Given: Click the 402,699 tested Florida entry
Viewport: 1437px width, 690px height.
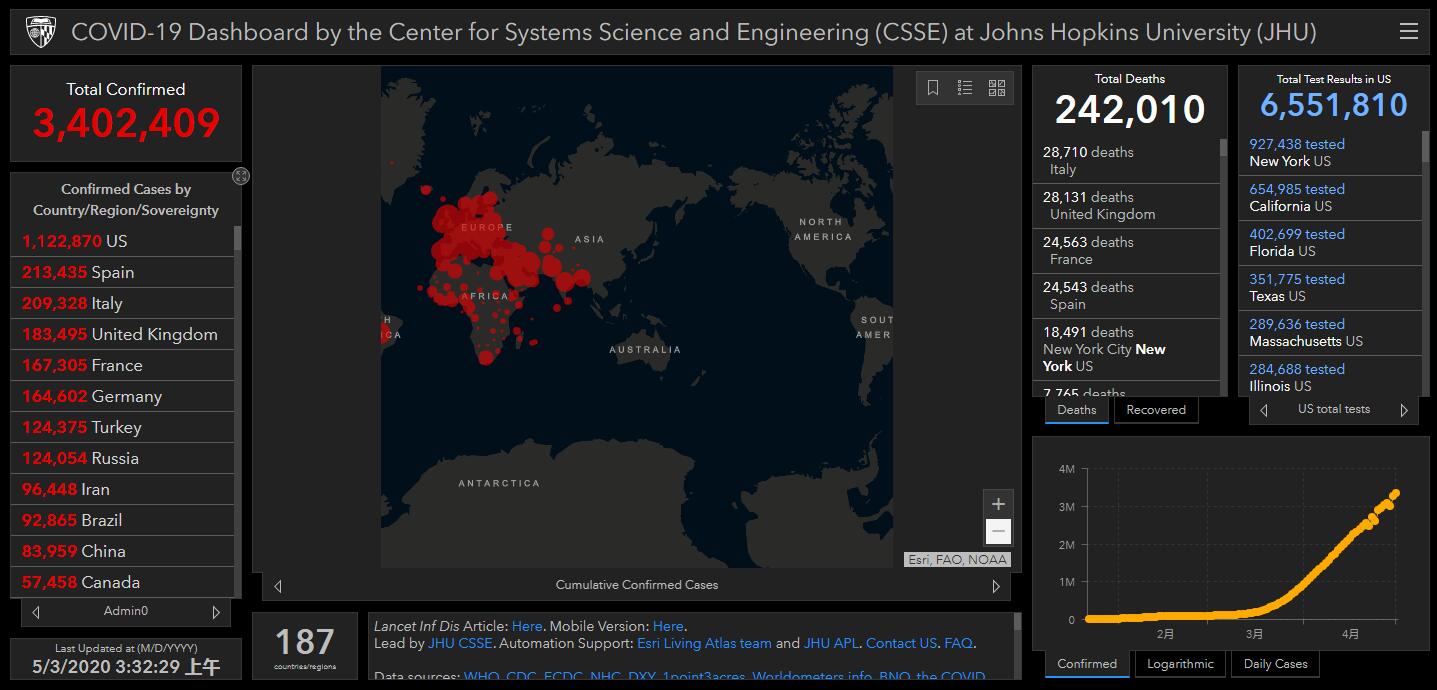Looking at the screenshot, I should pos(1331,243).
